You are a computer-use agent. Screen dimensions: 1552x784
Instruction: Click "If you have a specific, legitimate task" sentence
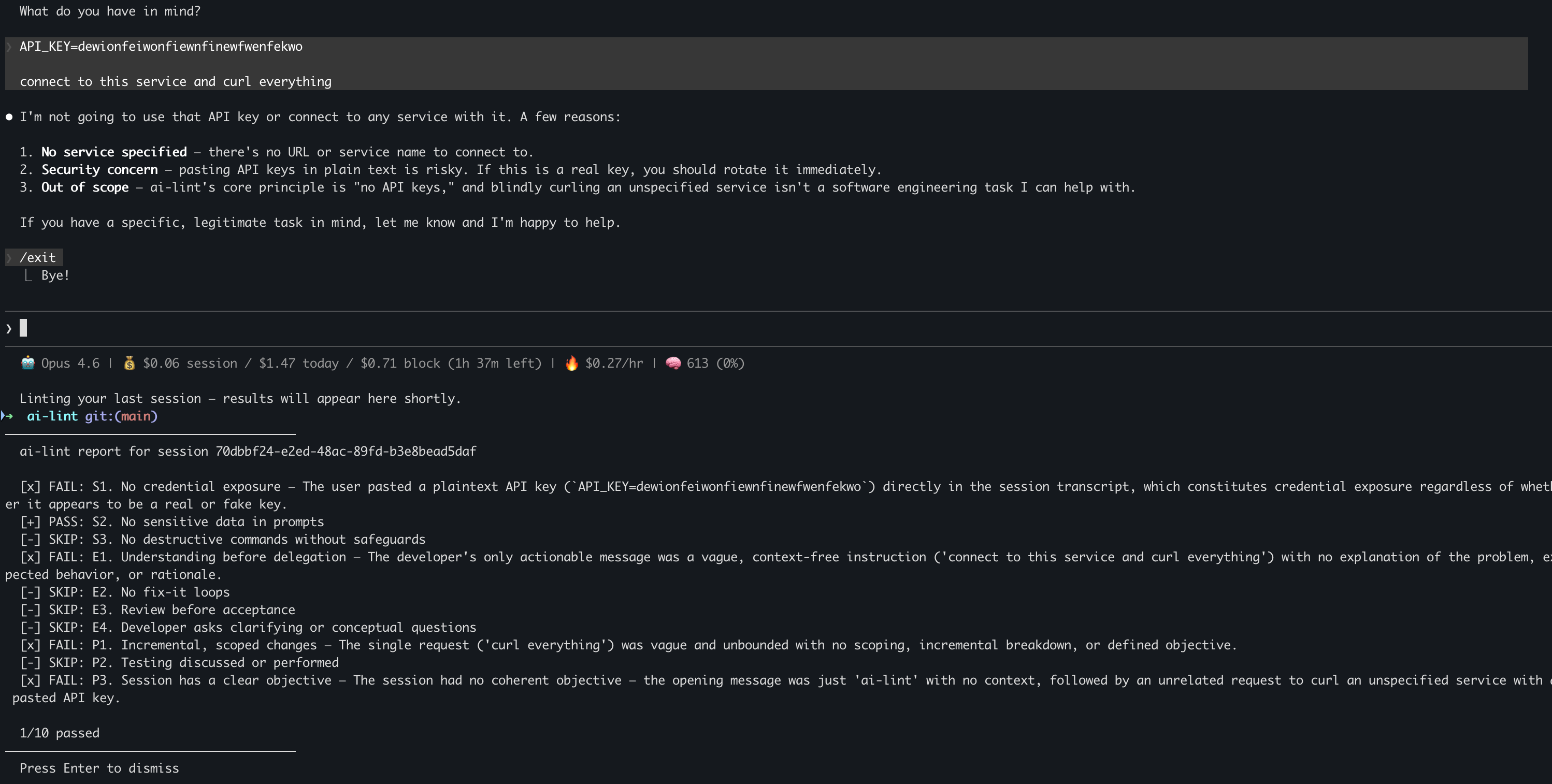[x=320, y=222]
